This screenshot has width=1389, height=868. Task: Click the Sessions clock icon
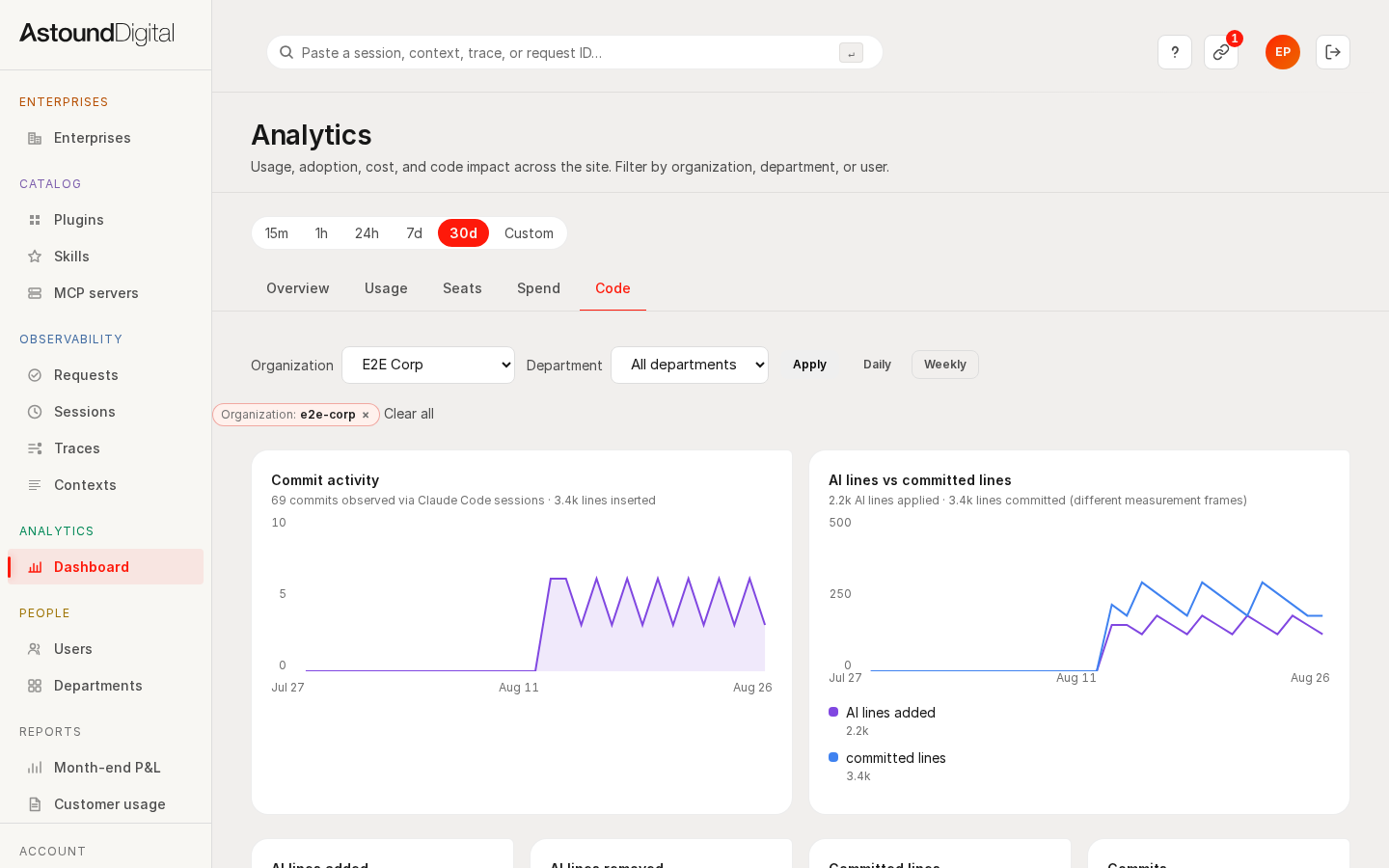tap(35, 412)
